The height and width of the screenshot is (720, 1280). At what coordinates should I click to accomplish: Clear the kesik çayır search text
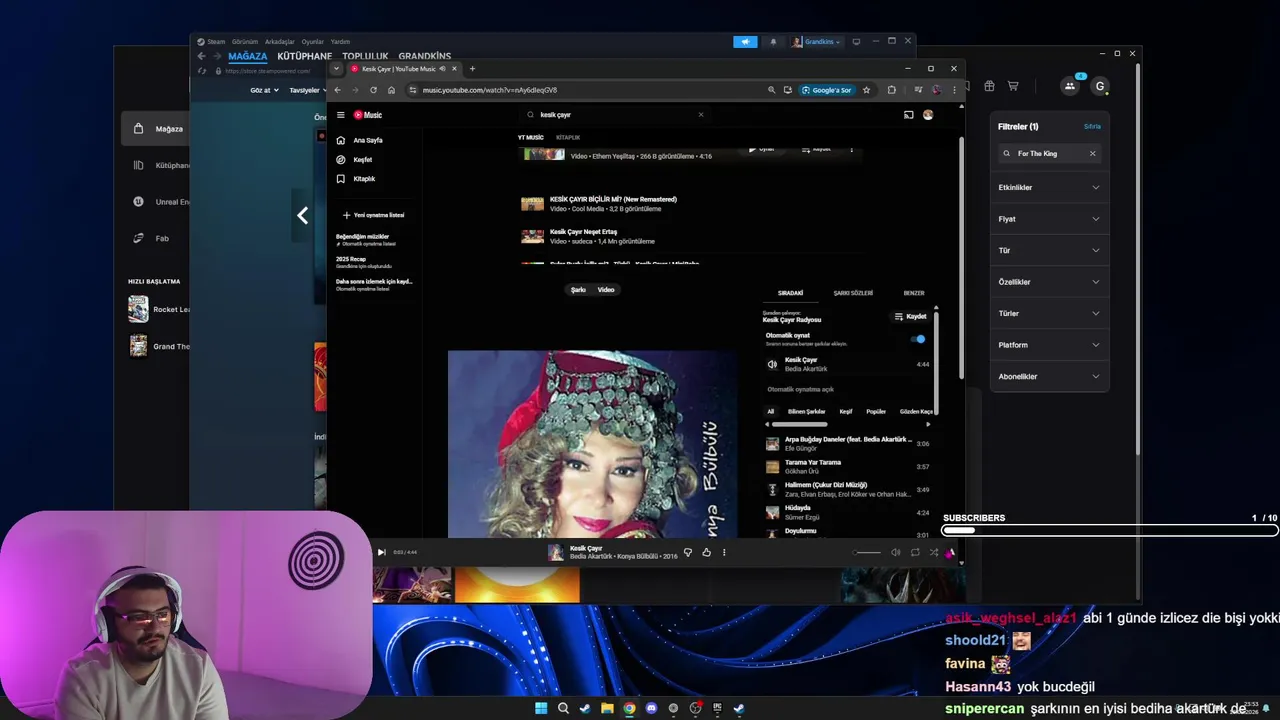tap(700, 115)
